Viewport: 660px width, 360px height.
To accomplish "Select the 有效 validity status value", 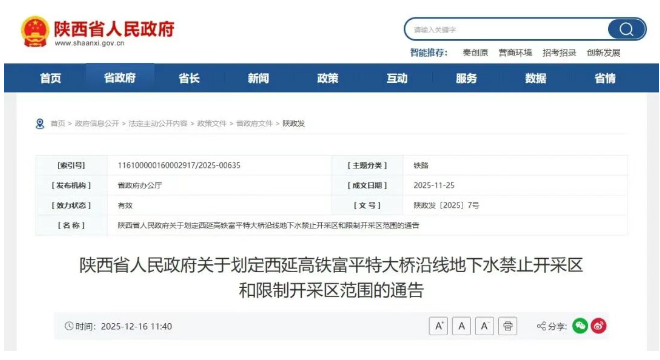I will tap(125, 205).
